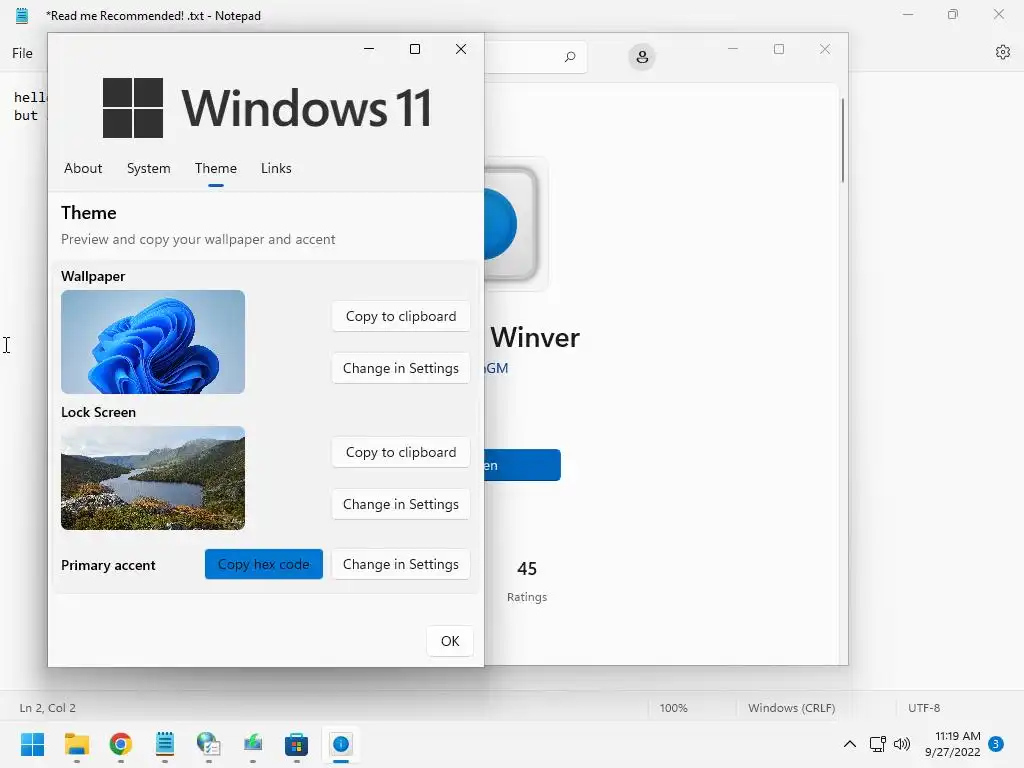Viewport: 1024px width, 768px height.
Task: Click the Ln 2, Col 2 status entry
Action: 48,708
